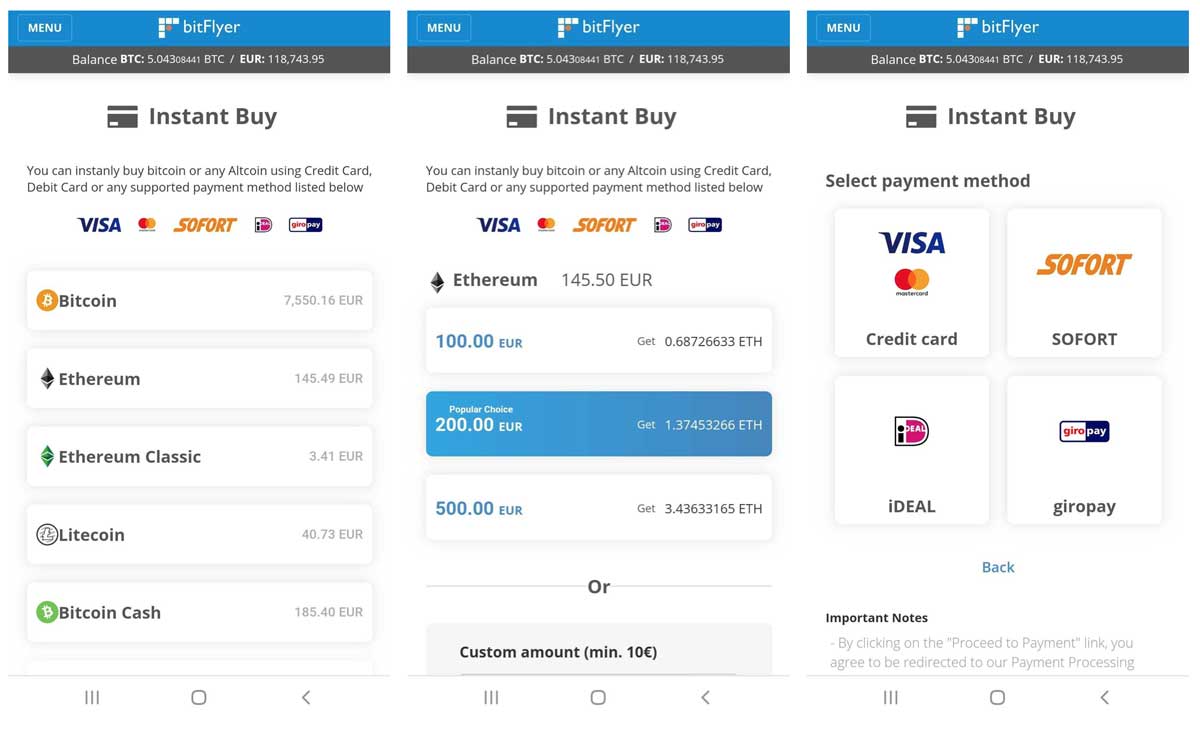The height and width of the screenshot is (740, 1200).
Task: Focus the Custom amount input field
Action: pyautogui.click(x=599, y=674)
